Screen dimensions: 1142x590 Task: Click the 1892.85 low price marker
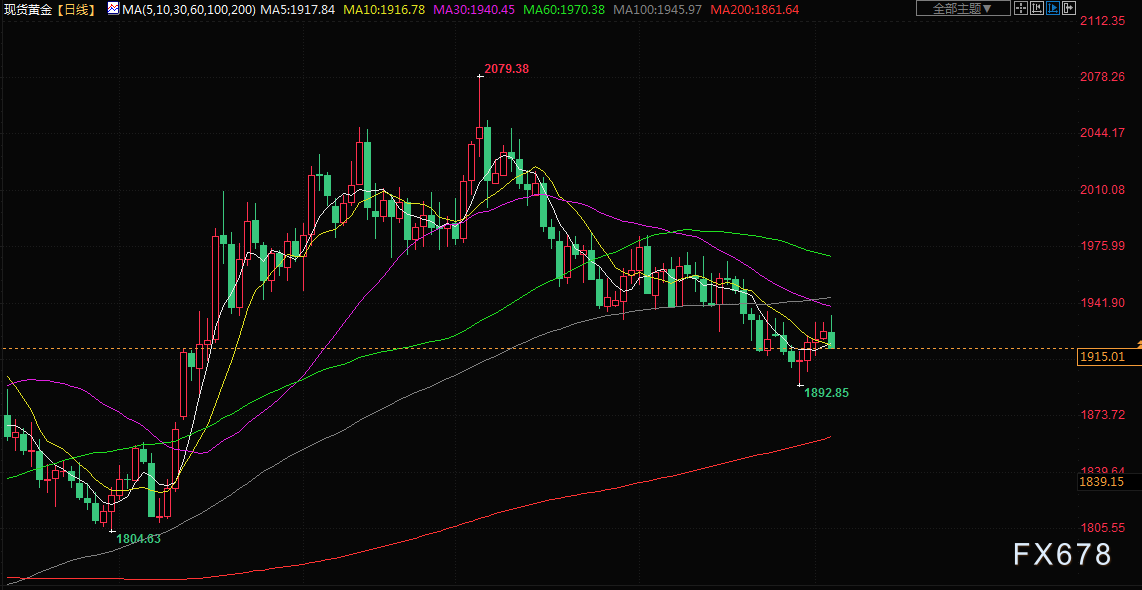[x=826, y=393]
